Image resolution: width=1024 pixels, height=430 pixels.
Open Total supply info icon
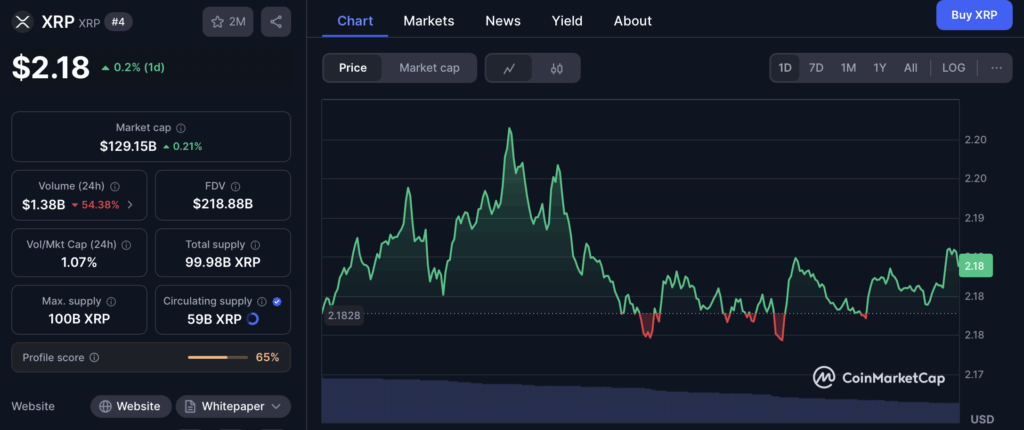point(255,245)
